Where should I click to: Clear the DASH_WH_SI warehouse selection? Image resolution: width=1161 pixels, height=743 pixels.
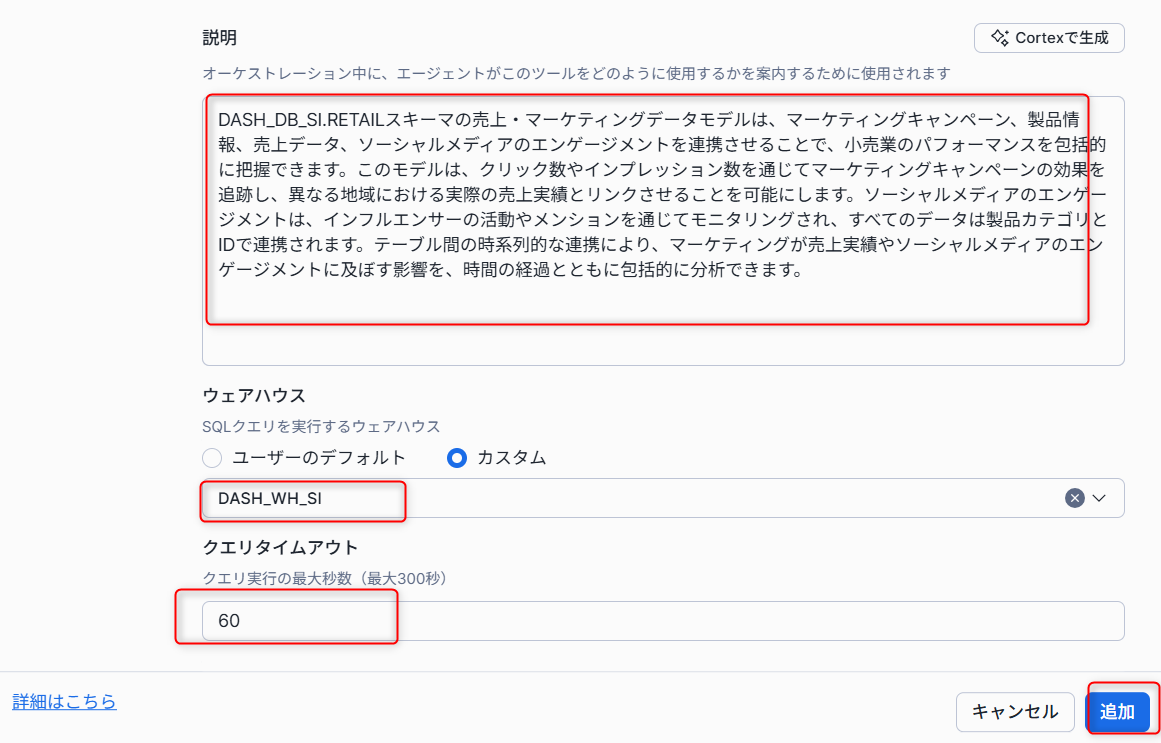1075,498
